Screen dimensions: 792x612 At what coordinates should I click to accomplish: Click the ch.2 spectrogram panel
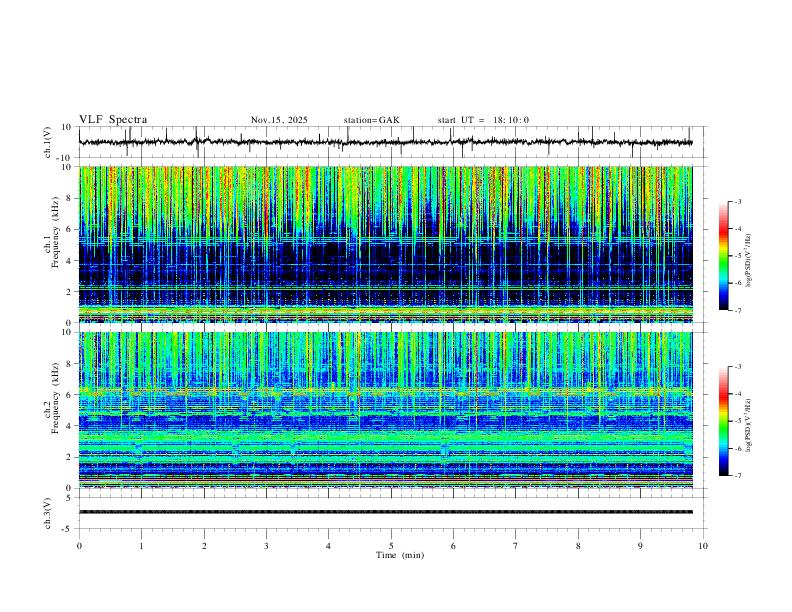386,410
